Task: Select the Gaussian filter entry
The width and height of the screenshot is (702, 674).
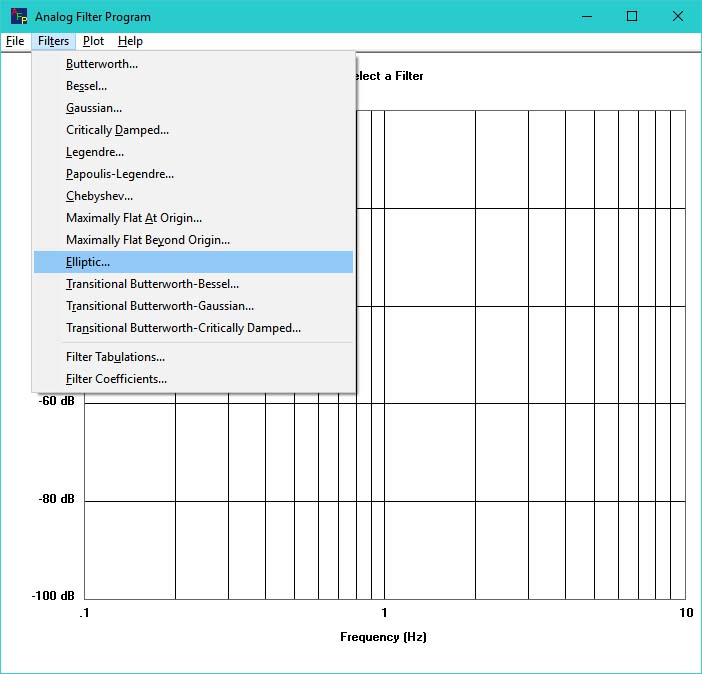Action: (x=94, y=108)
